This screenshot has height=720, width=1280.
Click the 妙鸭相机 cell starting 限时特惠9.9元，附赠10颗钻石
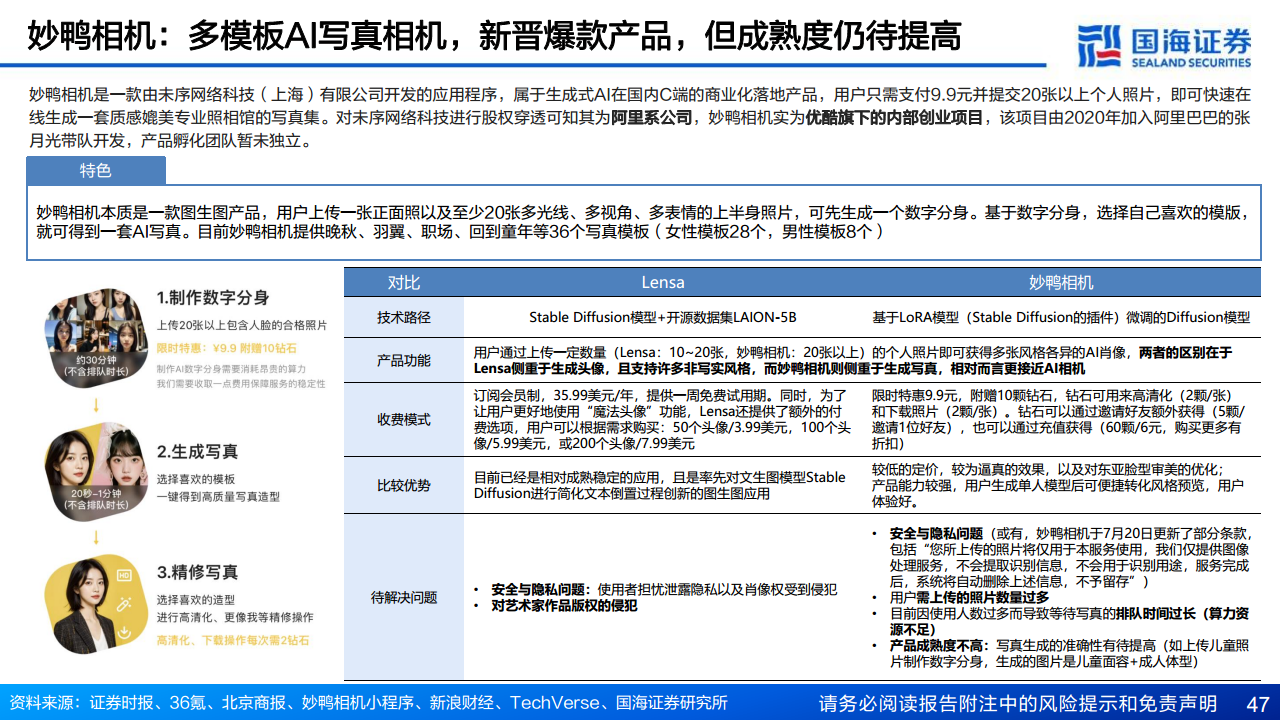[x=1060, y=419]
